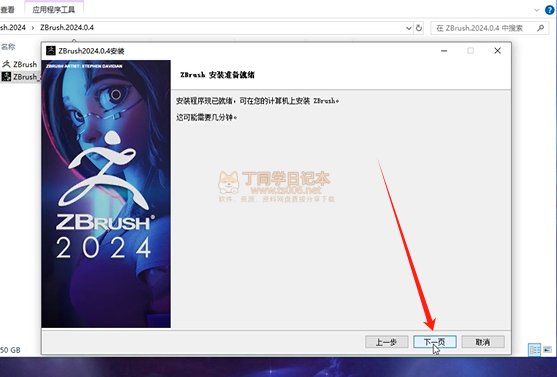Refresh the Explorer folder view

click(419, 28)
